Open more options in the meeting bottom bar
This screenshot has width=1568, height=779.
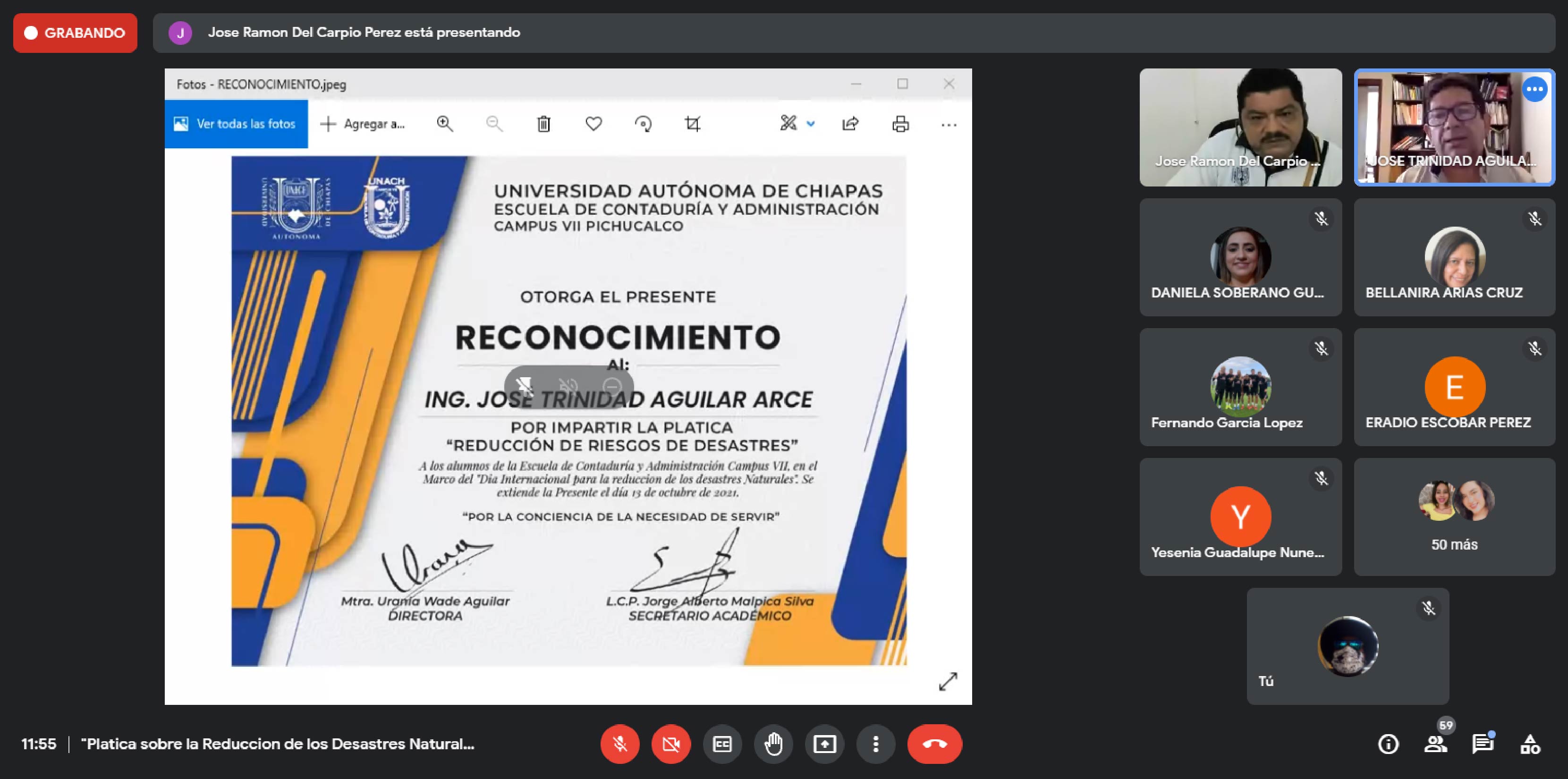875,744
